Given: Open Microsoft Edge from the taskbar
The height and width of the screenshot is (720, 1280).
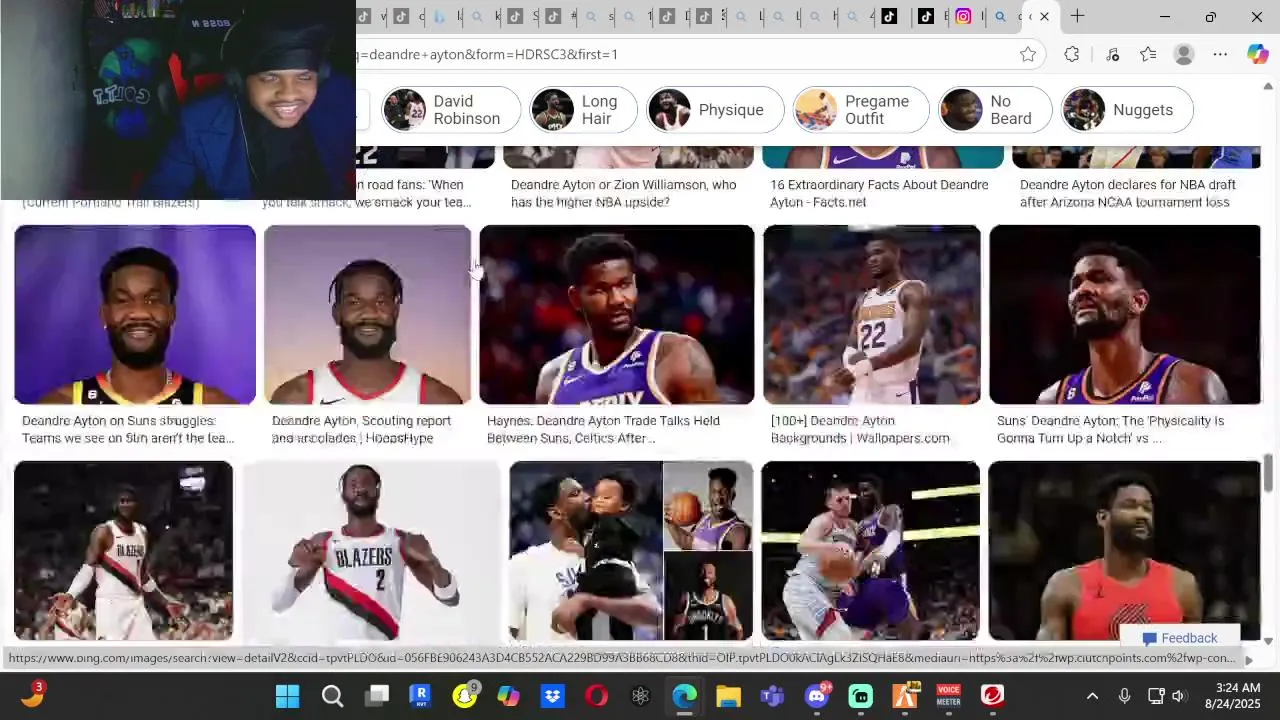Looking at the screenshot, I should pos(685,696).
